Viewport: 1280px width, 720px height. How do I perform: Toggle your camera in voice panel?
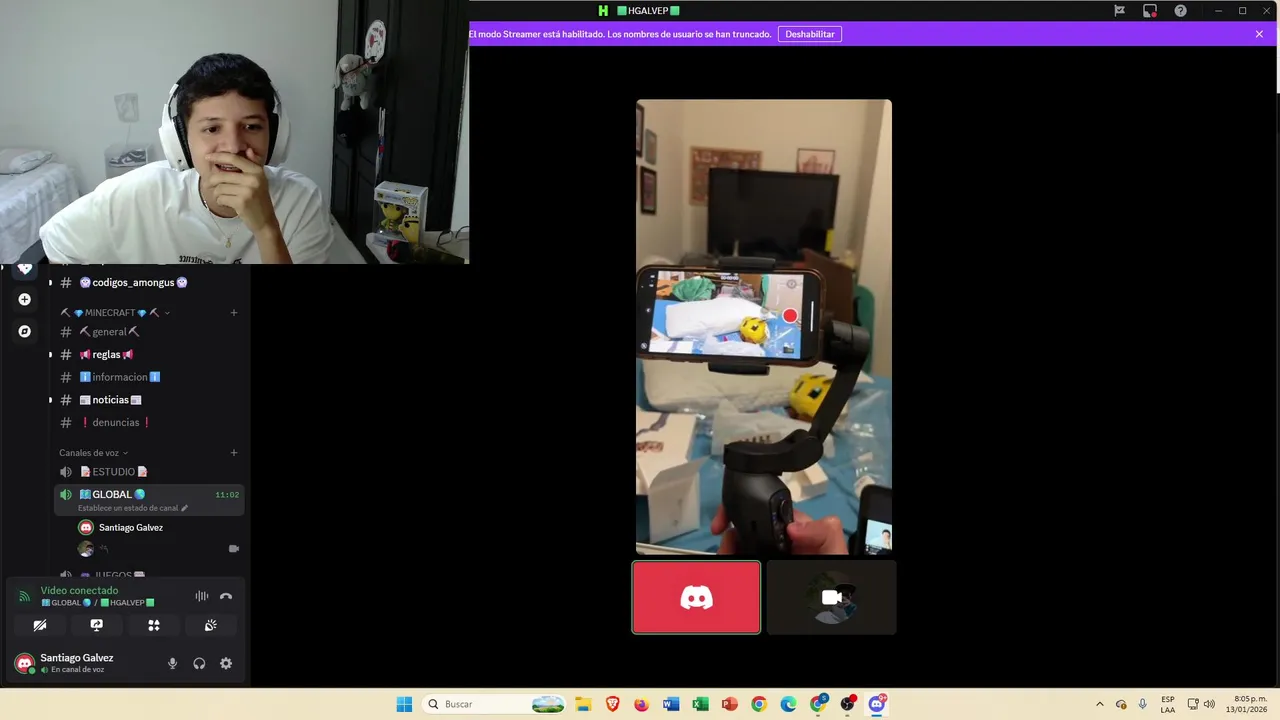[x=40, y=625]
